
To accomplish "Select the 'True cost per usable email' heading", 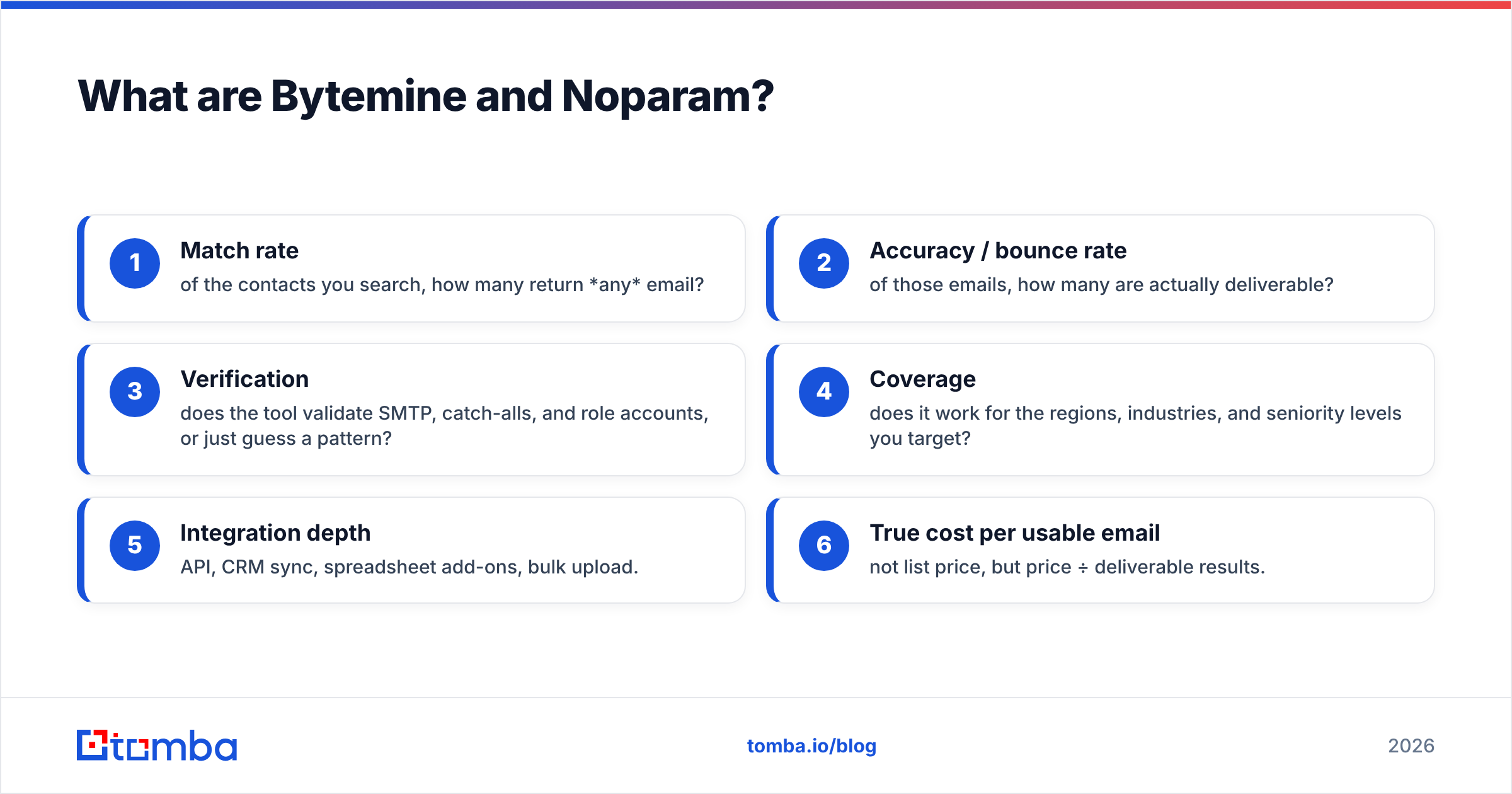I will (1014, 534).
